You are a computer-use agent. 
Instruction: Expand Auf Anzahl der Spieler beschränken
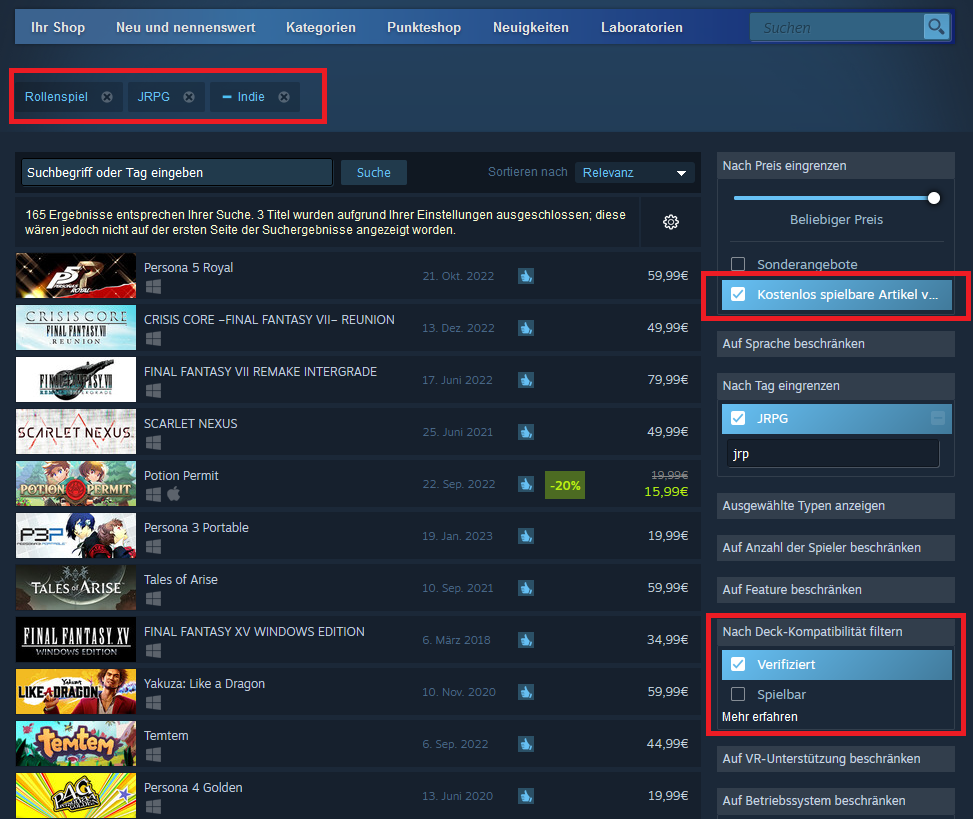point(835,548)
